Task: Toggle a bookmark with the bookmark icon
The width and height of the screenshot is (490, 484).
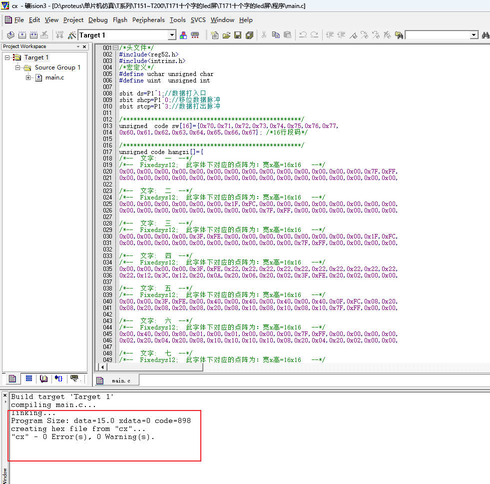Action: 353,35
